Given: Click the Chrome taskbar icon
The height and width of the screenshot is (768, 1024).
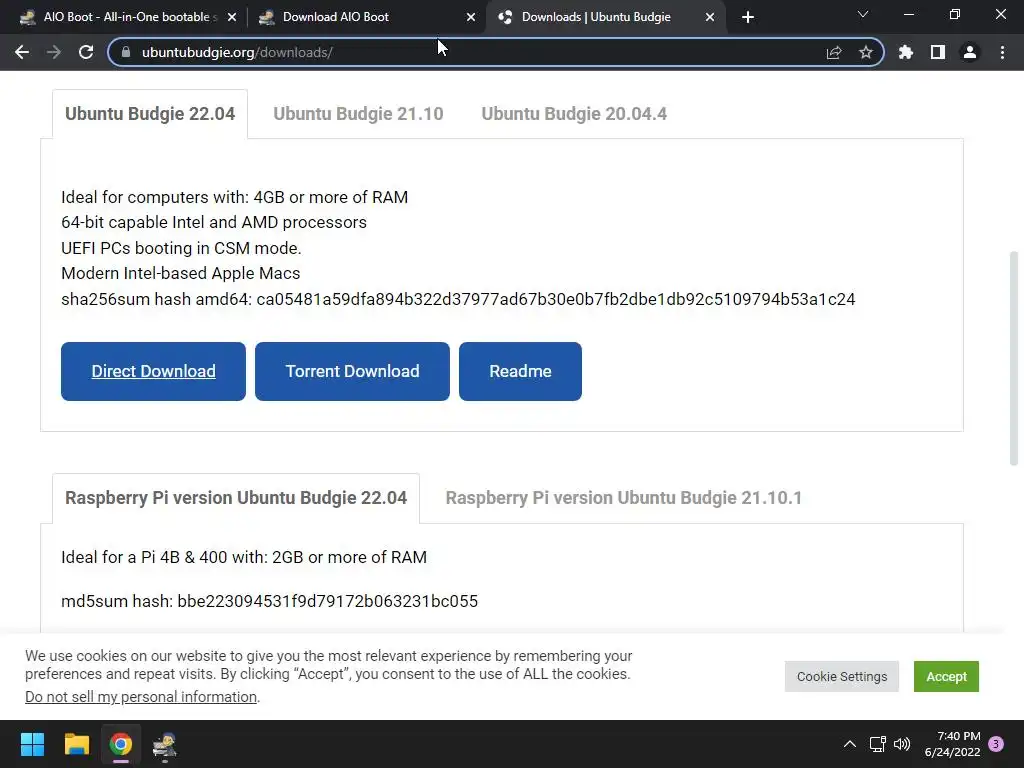Looking at the screenshot, I should [x=121, y=744].
